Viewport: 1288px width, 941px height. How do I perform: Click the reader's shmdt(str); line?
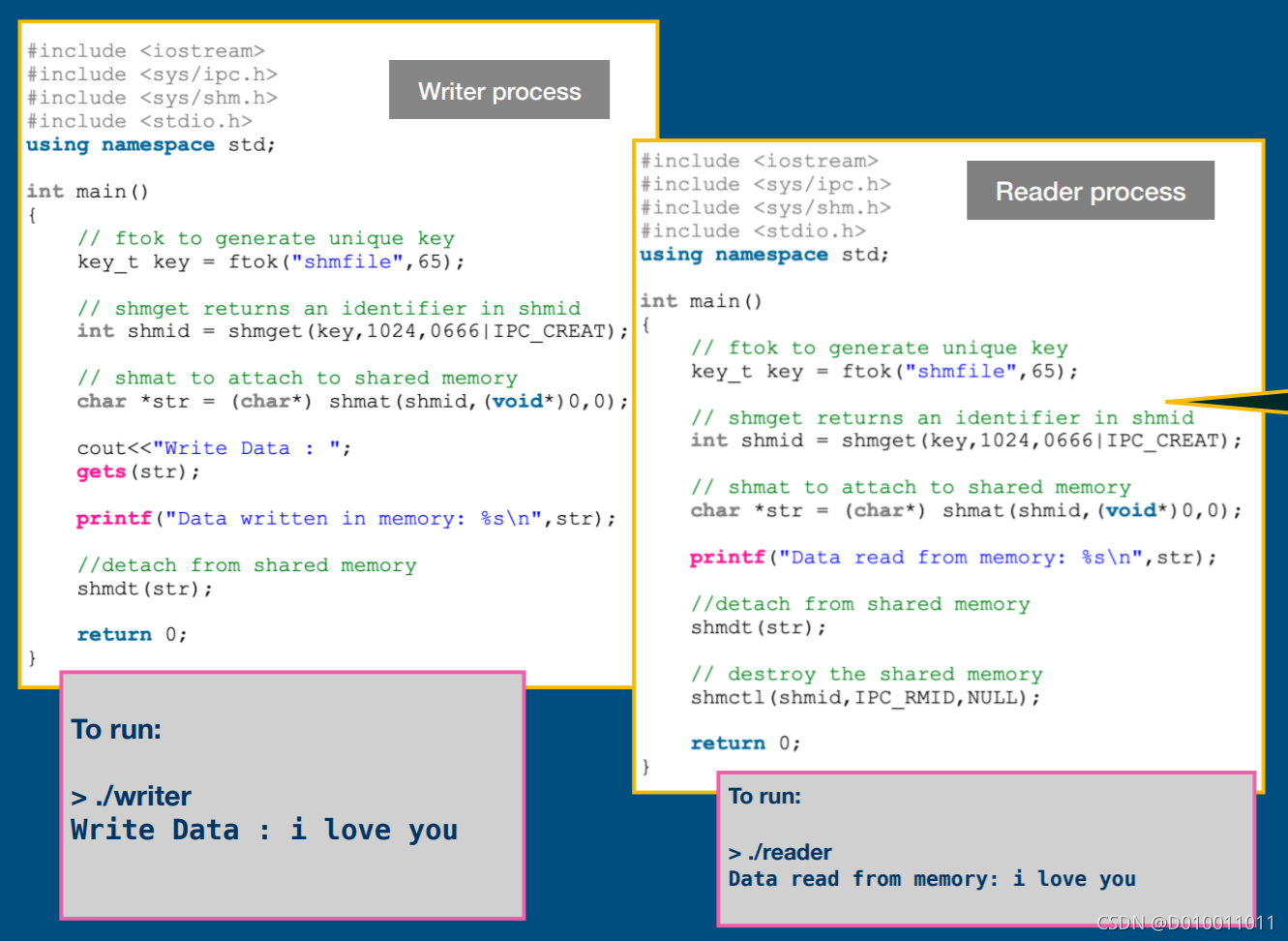click(x=759, y=627)
